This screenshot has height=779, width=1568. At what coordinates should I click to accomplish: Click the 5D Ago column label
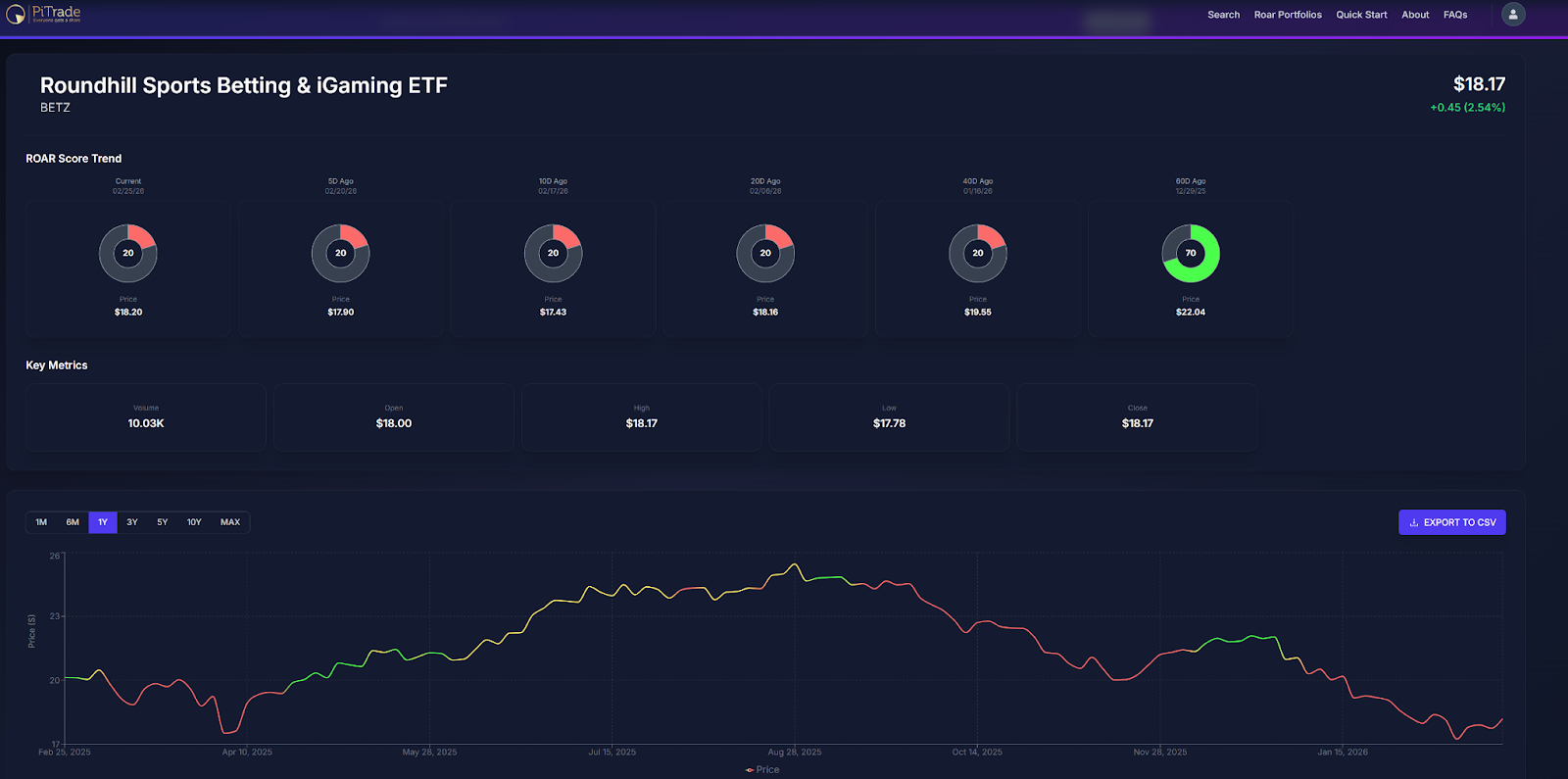pos(341,181)
